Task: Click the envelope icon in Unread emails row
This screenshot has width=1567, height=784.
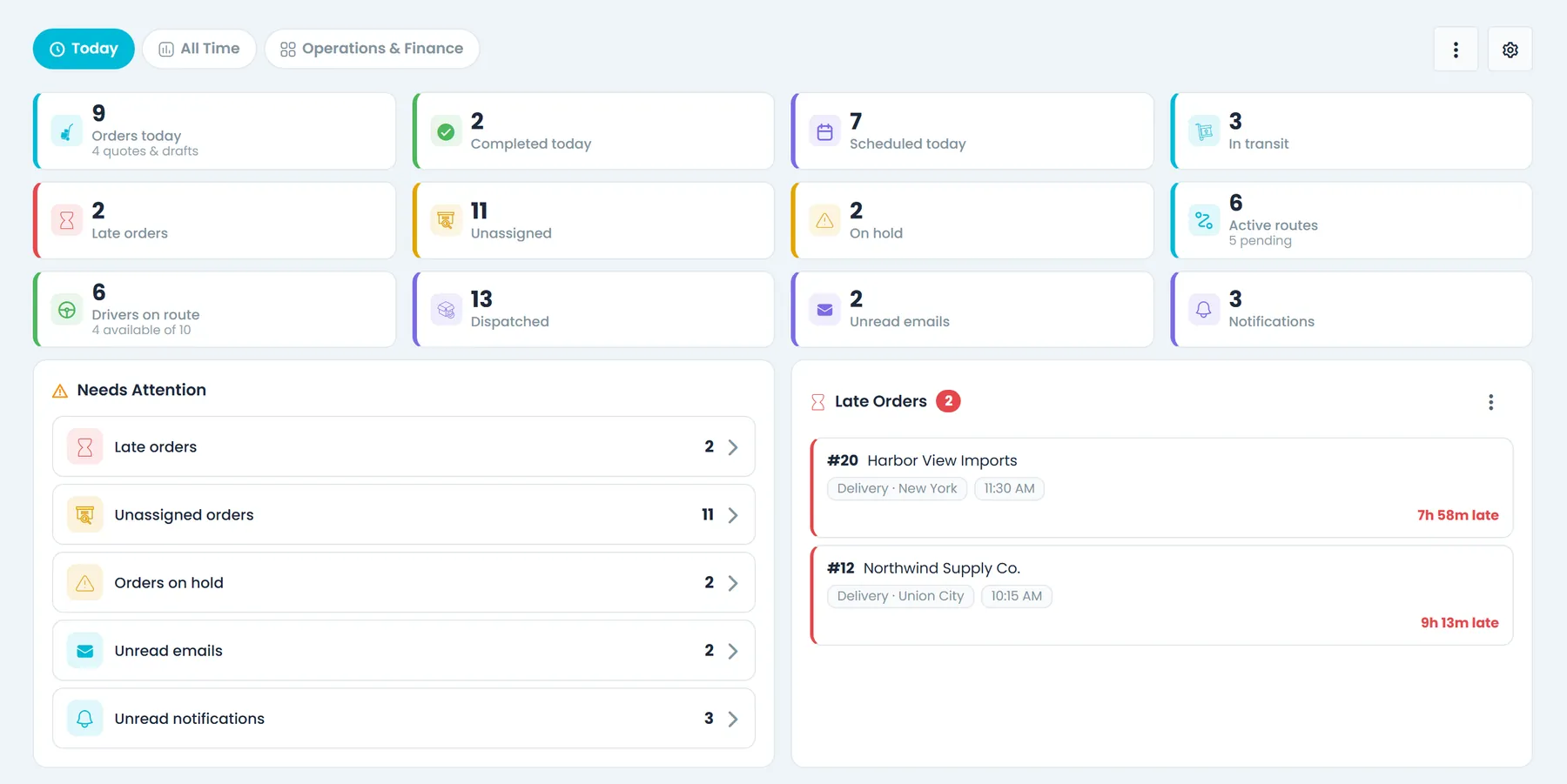Action: (85, 651)
